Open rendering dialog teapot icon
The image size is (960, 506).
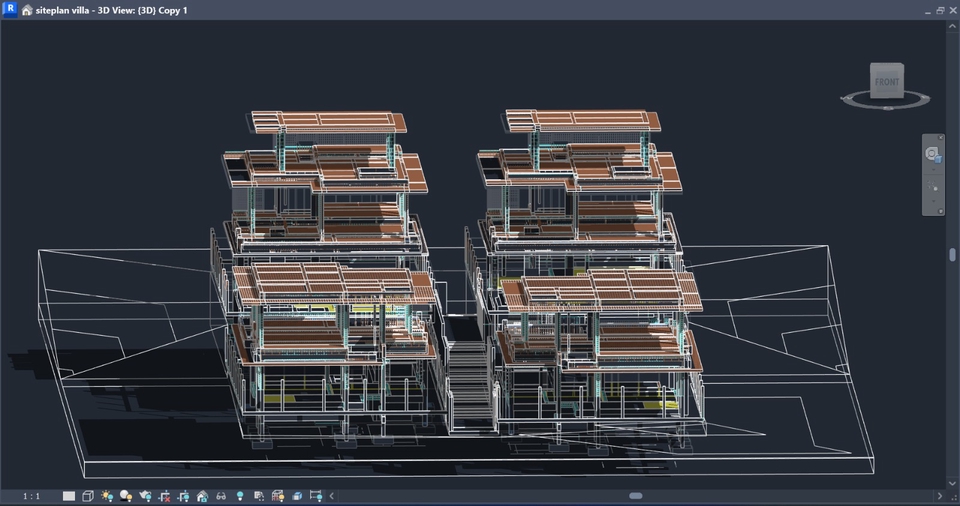145,496
